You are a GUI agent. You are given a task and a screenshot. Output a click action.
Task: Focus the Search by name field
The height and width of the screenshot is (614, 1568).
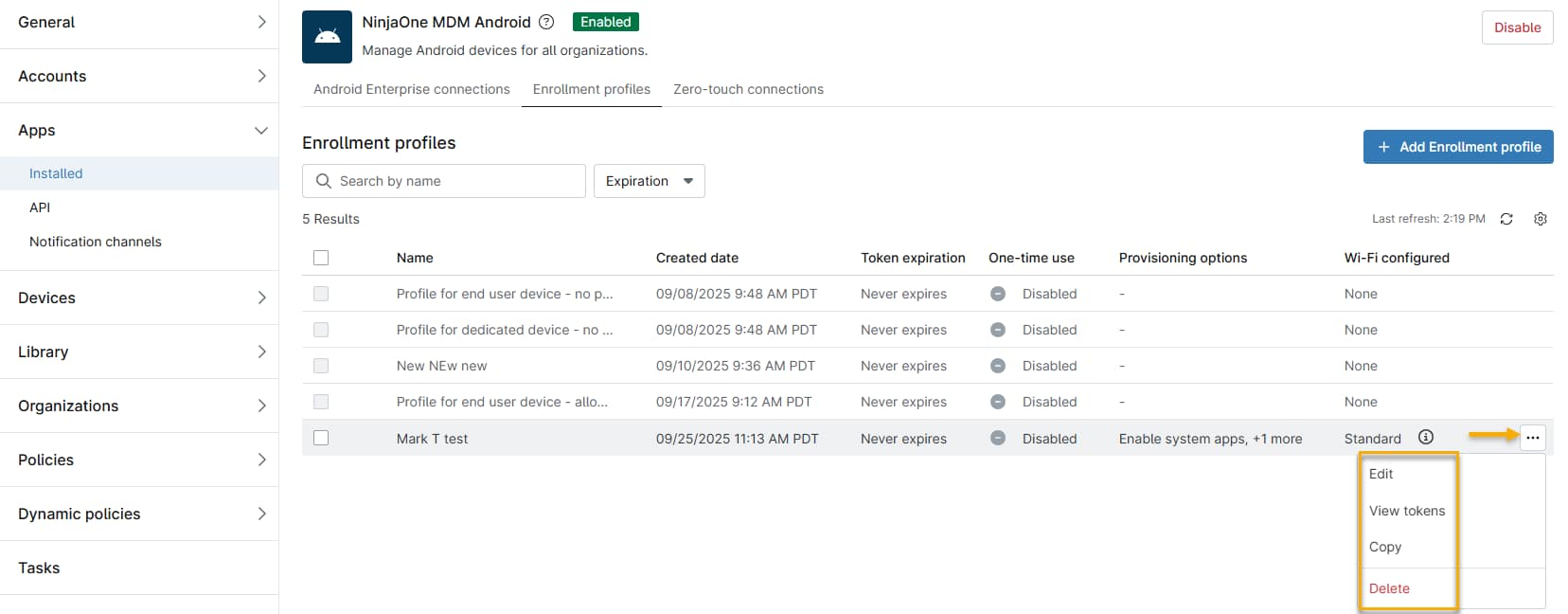point(456,181)
